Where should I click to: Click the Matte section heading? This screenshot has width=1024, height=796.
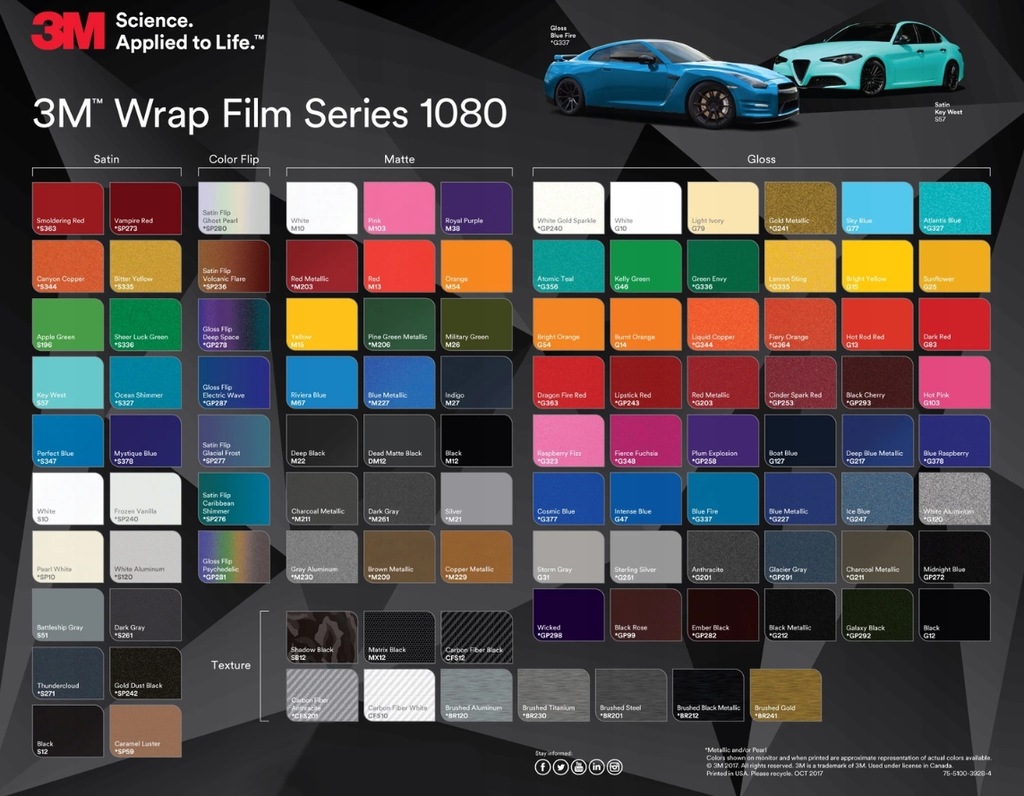pyautogui.click(x=399, y=159)
